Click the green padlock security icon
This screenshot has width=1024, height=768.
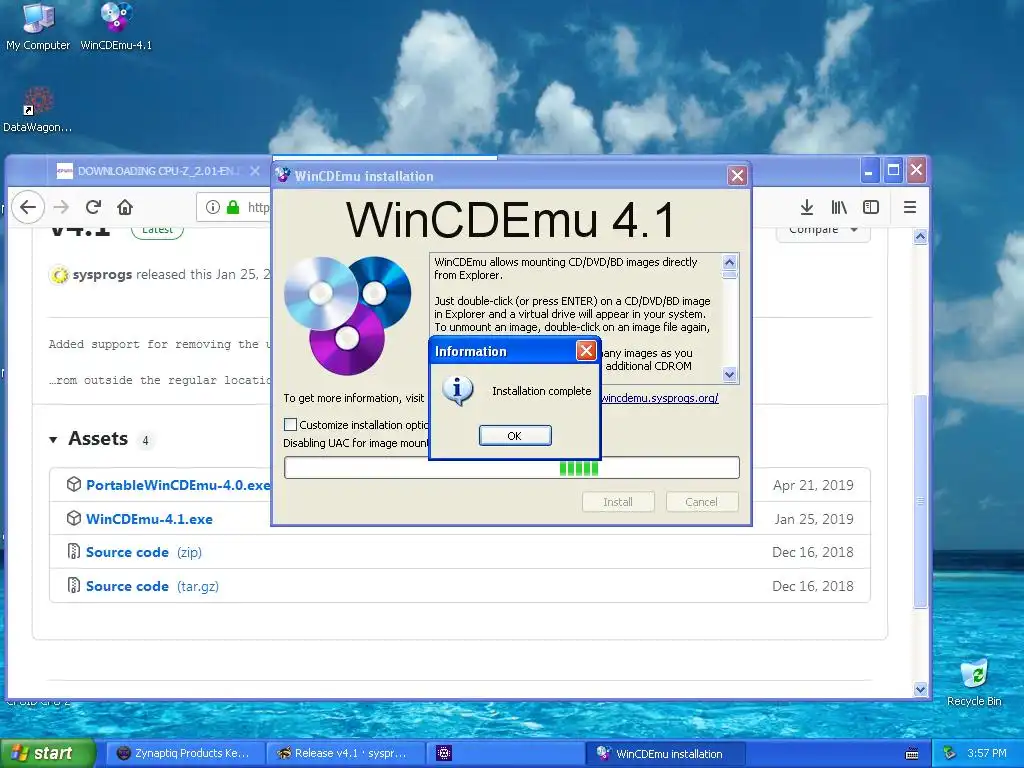point(233,207)
